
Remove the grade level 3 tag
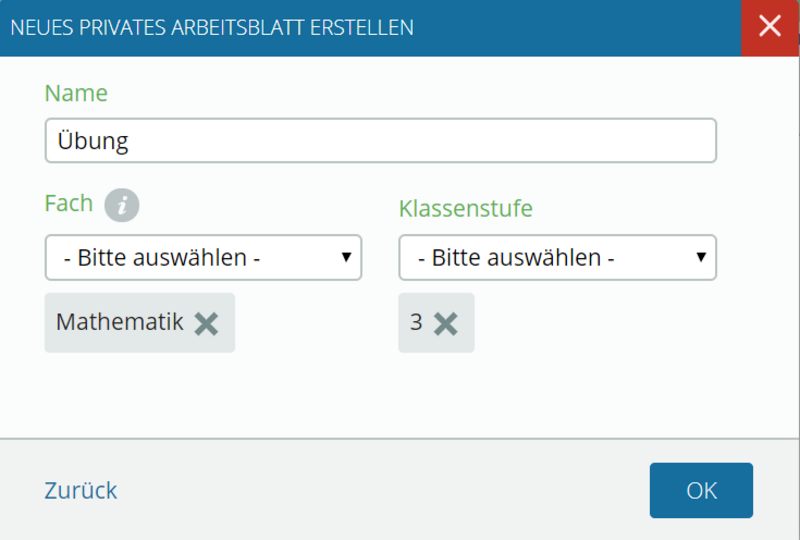point(445,324)
